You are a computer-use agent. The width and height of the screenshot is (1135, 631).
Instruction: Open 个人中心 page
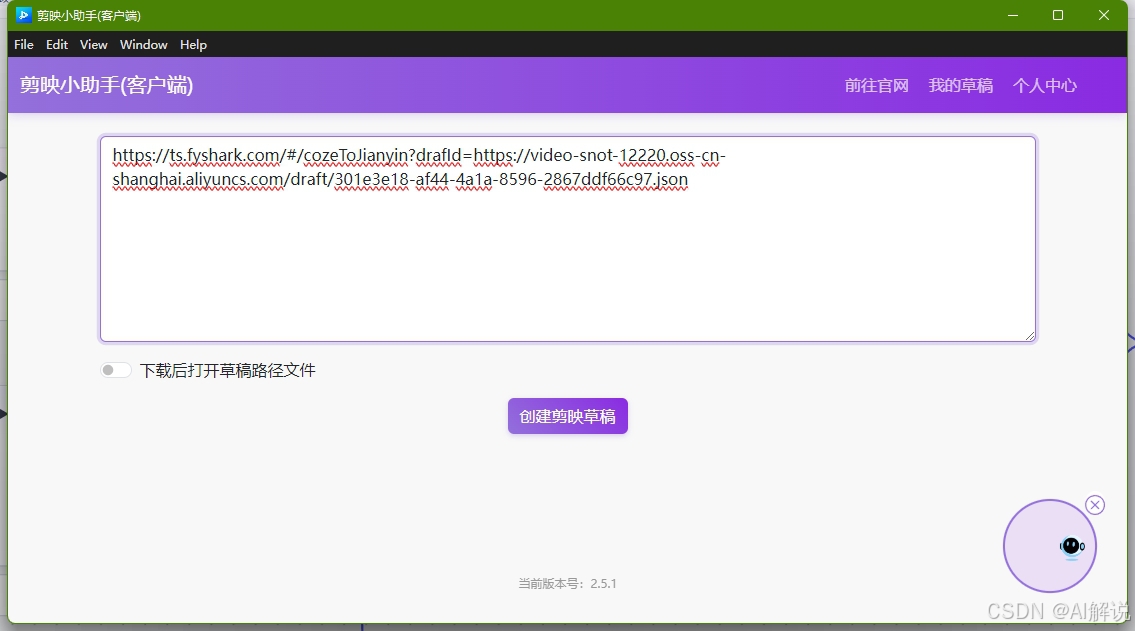tap(1045, 85)
